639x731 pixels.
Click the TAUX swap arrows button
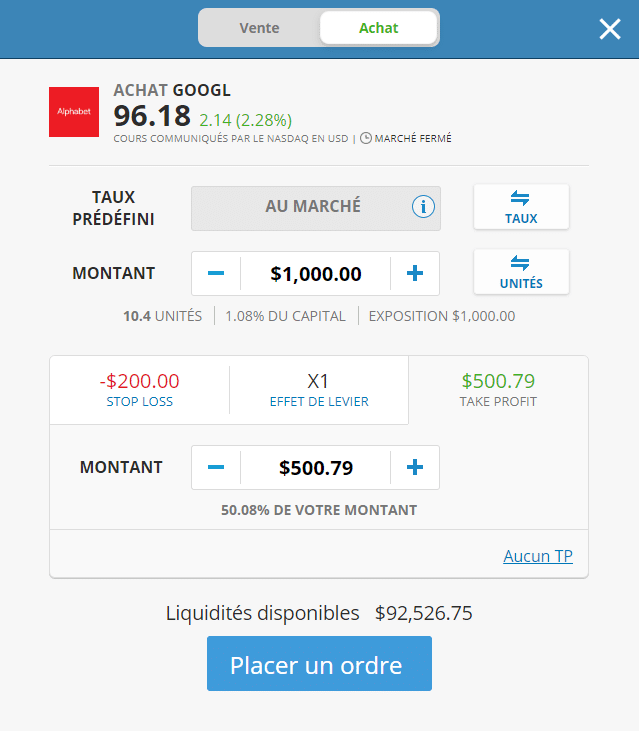point(520,207)
